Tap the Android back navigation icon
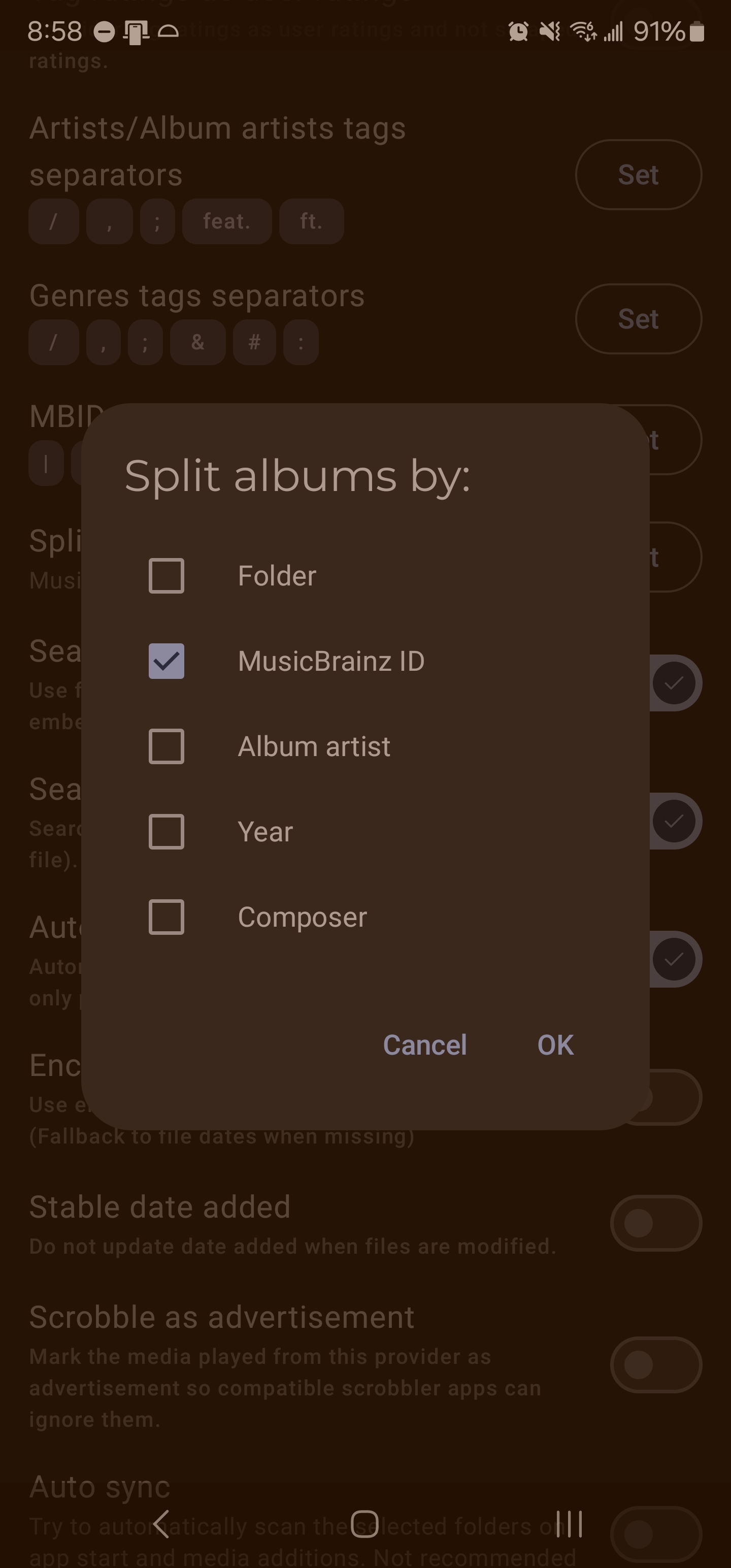The height and width of the screenshot is (1568, 731). coord(161,1523)
